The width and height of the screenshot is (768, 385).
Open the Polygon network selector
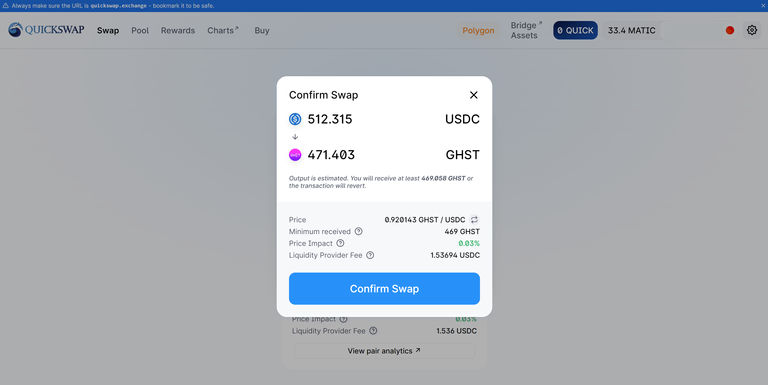[479, 30]
